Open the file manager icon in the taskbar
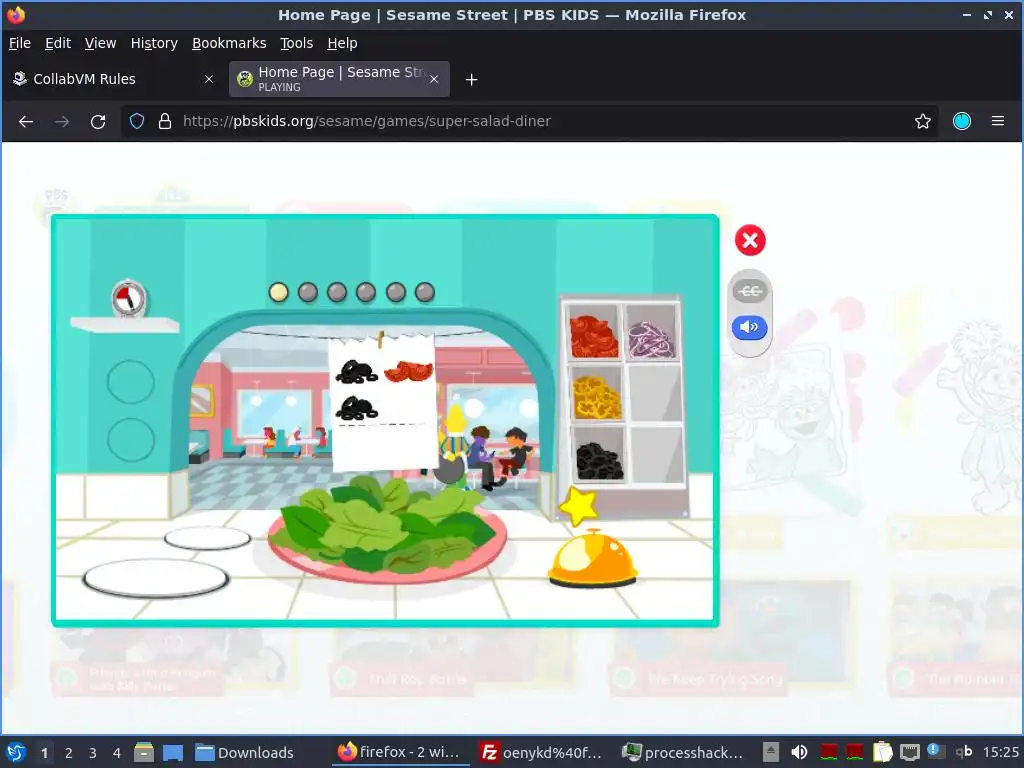 (x=144, y=752)
